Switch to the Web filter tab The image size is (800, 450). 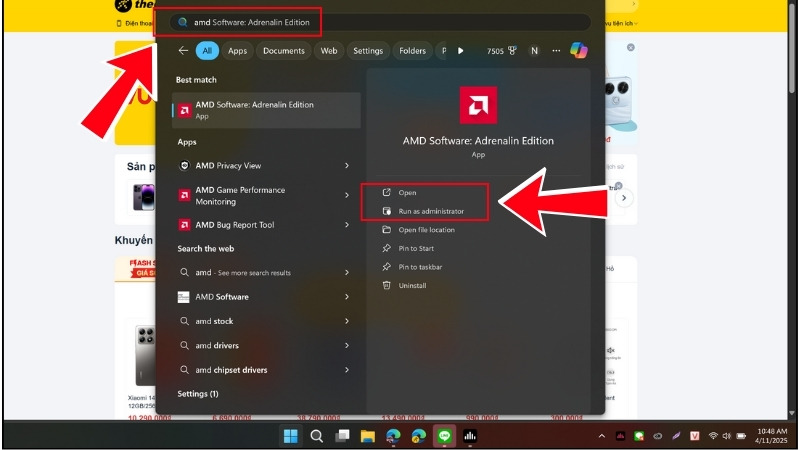[x=329, y=51]
